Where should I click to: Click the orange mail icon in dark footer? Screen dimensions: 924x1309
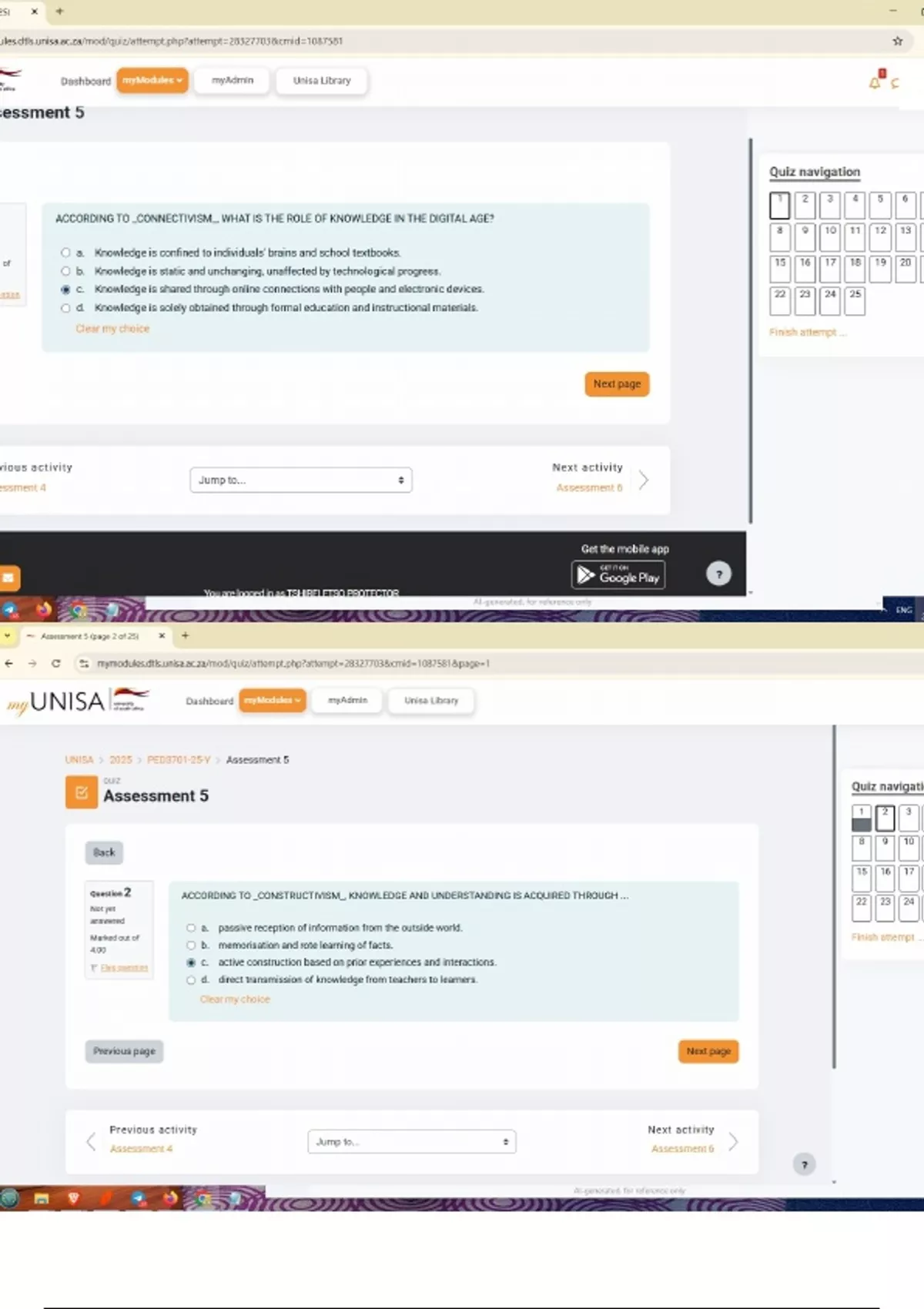pyautogui.click(x=9, y=577)
